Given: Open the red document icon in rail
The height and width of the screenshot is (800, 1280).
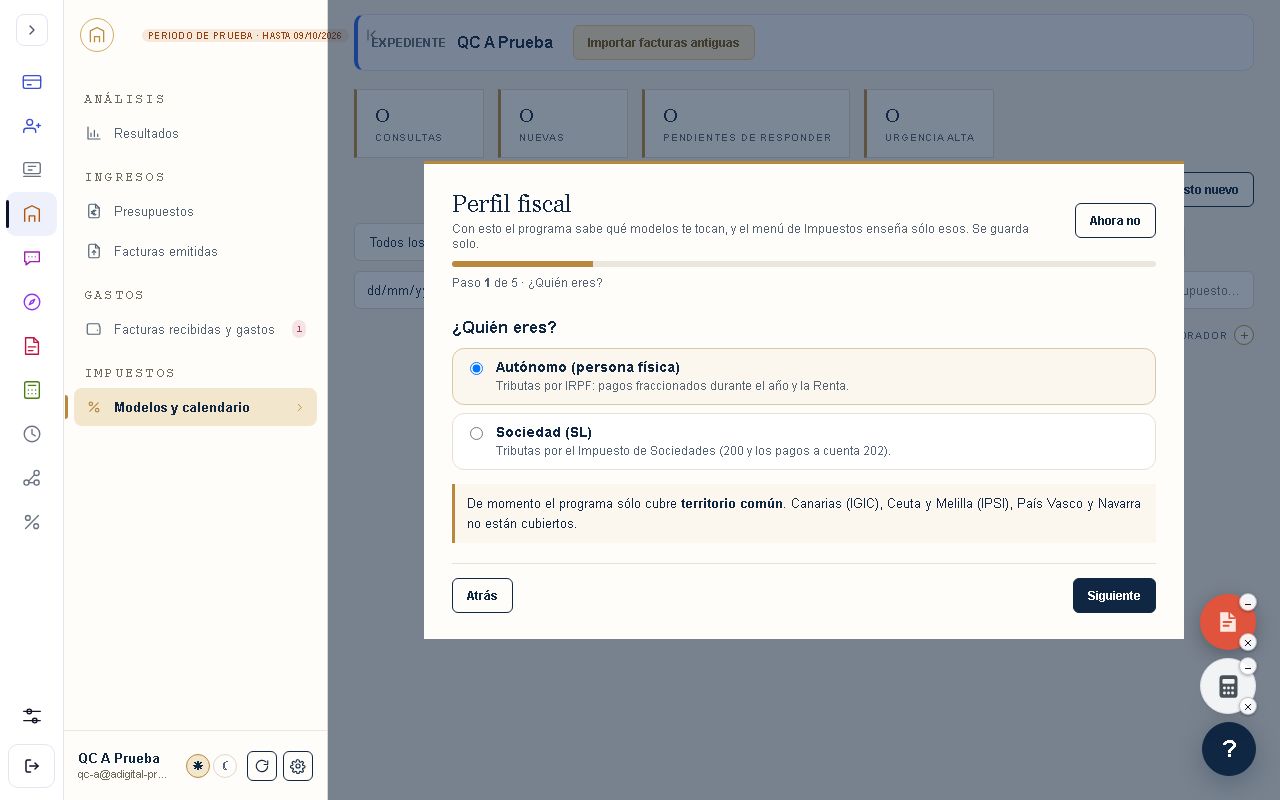Looking at the screenshot, I should pos(32,346).
